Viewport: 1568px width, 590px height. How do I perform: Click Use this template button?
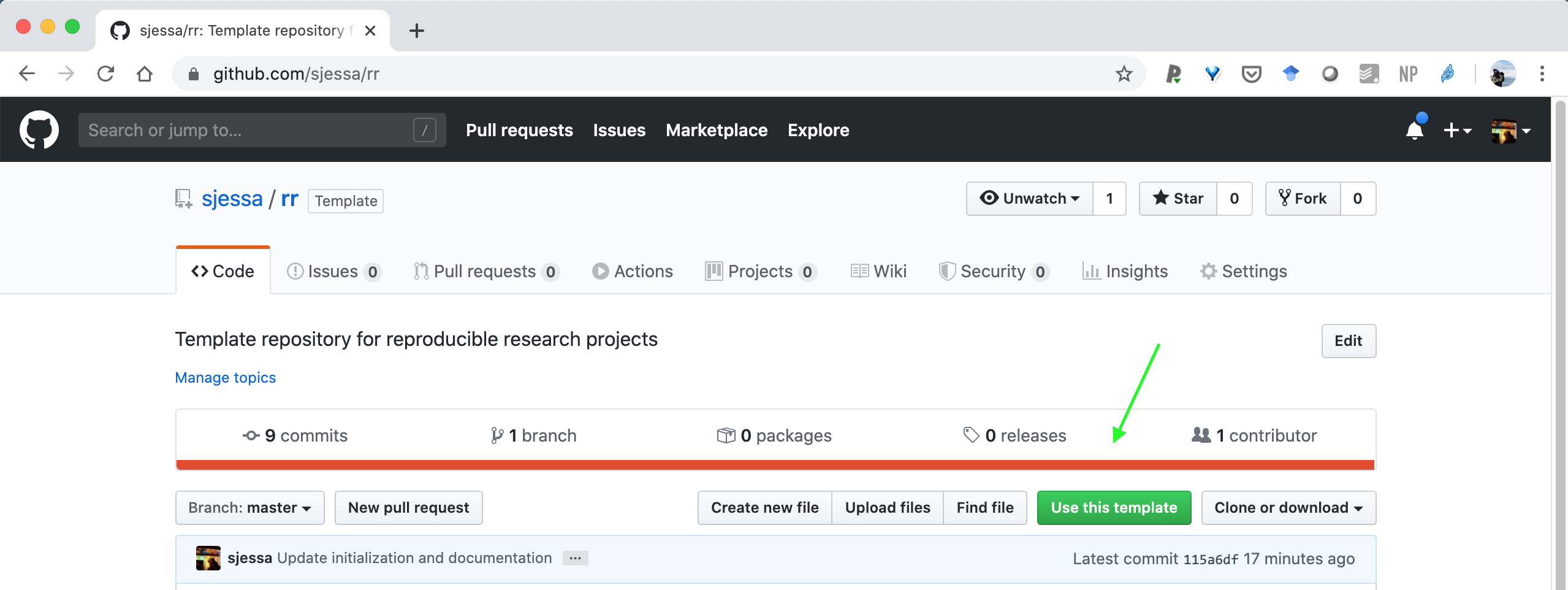tap(1114, 508)
